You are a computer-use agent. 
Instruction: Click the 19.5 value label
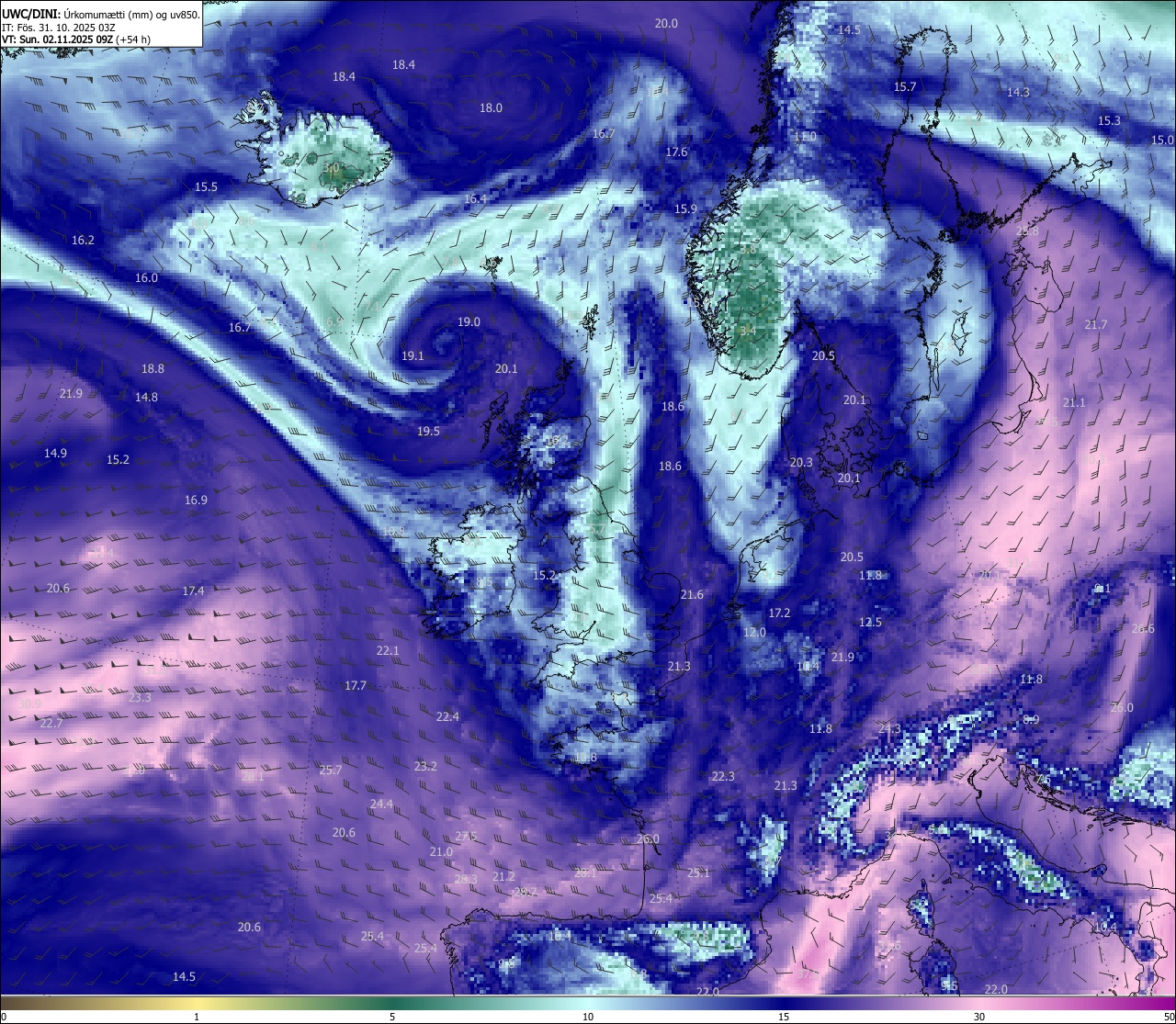click(x=428, y=431)
